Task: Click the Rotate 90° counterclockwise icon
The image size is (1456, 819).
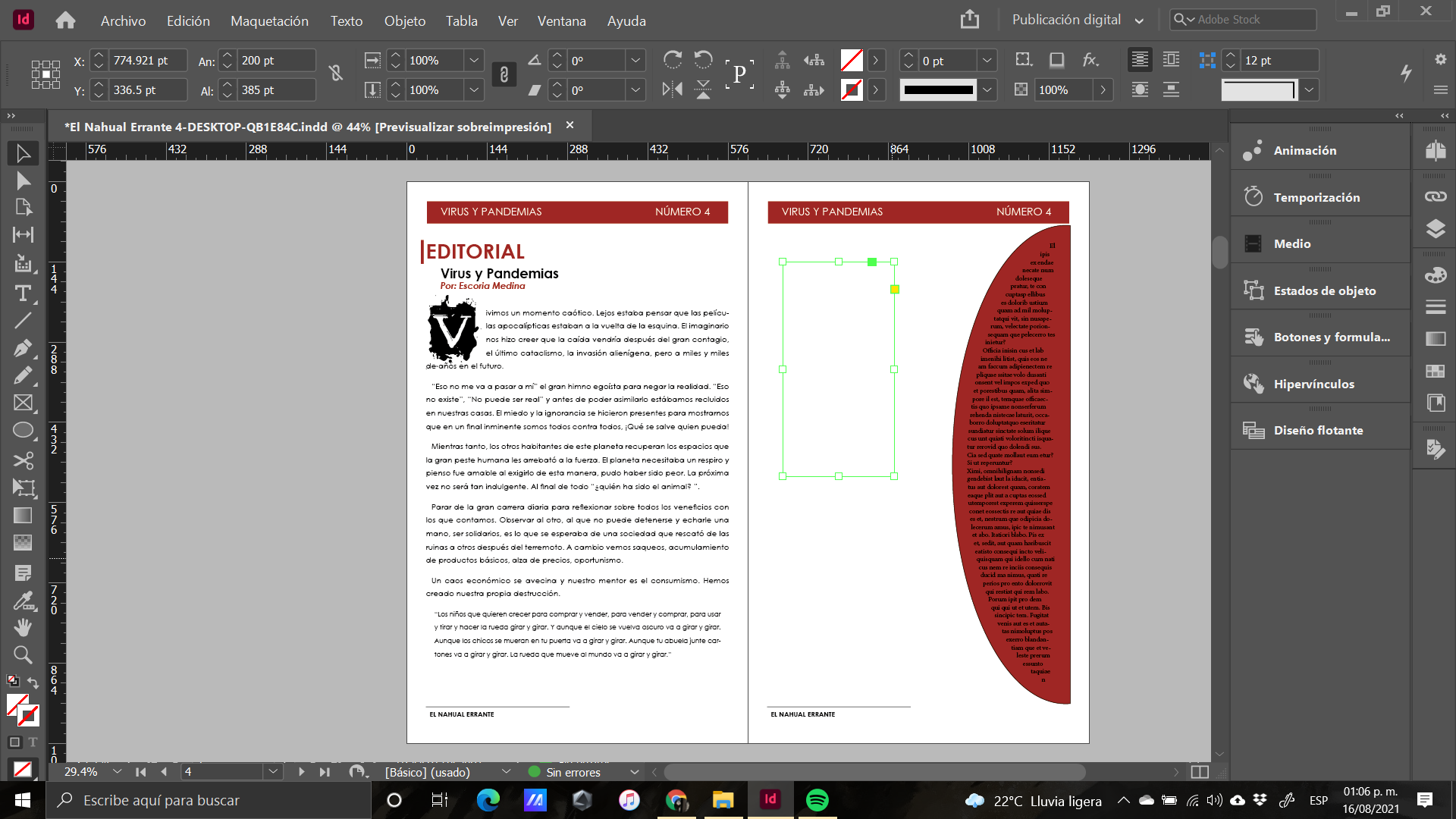Action: coord(703,60)
